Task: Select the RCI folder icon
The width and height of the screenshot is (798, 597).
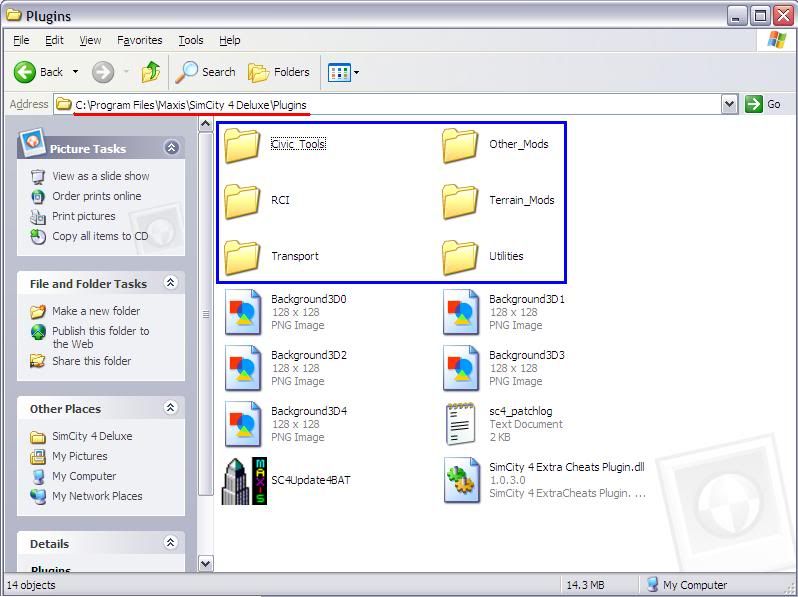Action: coord(242,202)
